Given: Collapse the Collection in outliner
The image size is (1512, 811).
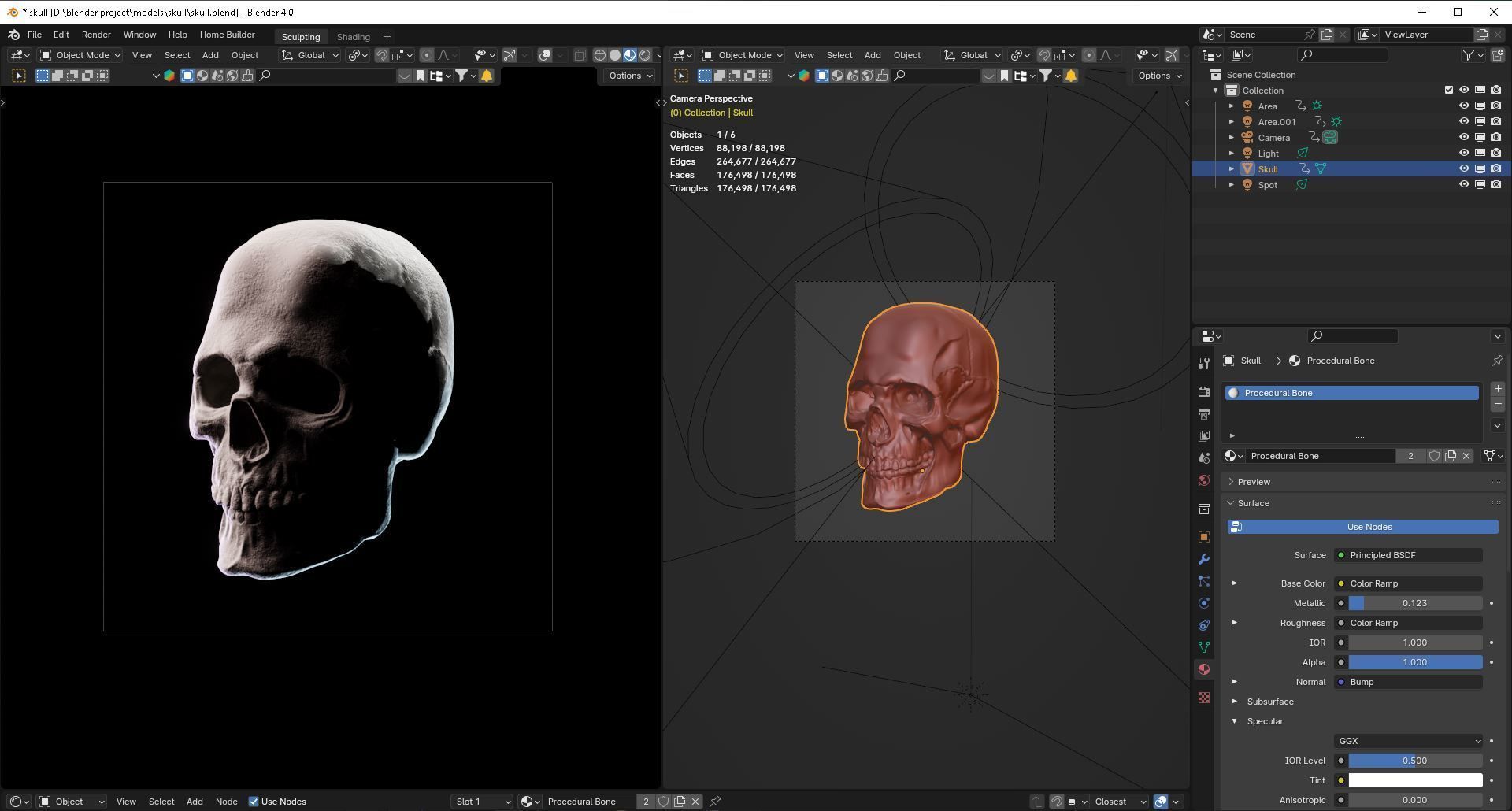Looking at the screenshot, I should [1216, 90].
